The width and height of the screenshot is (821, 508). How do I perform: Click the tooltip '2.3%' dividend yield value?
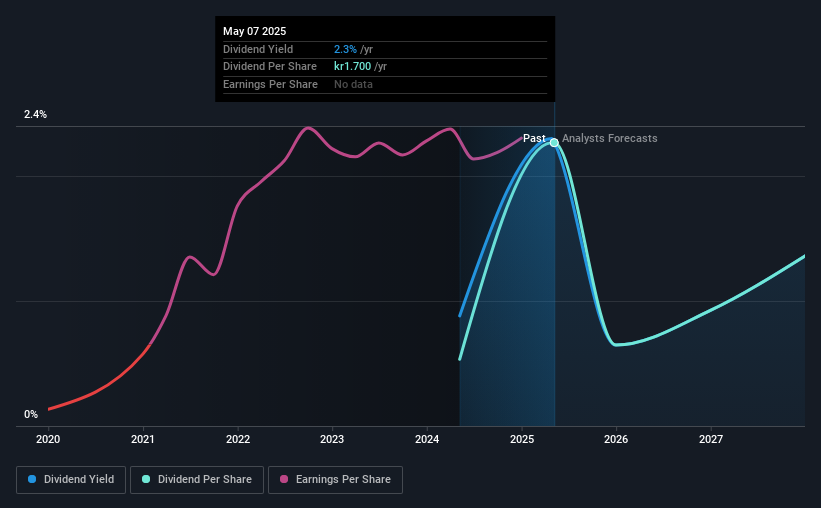[x=345, y=49]
